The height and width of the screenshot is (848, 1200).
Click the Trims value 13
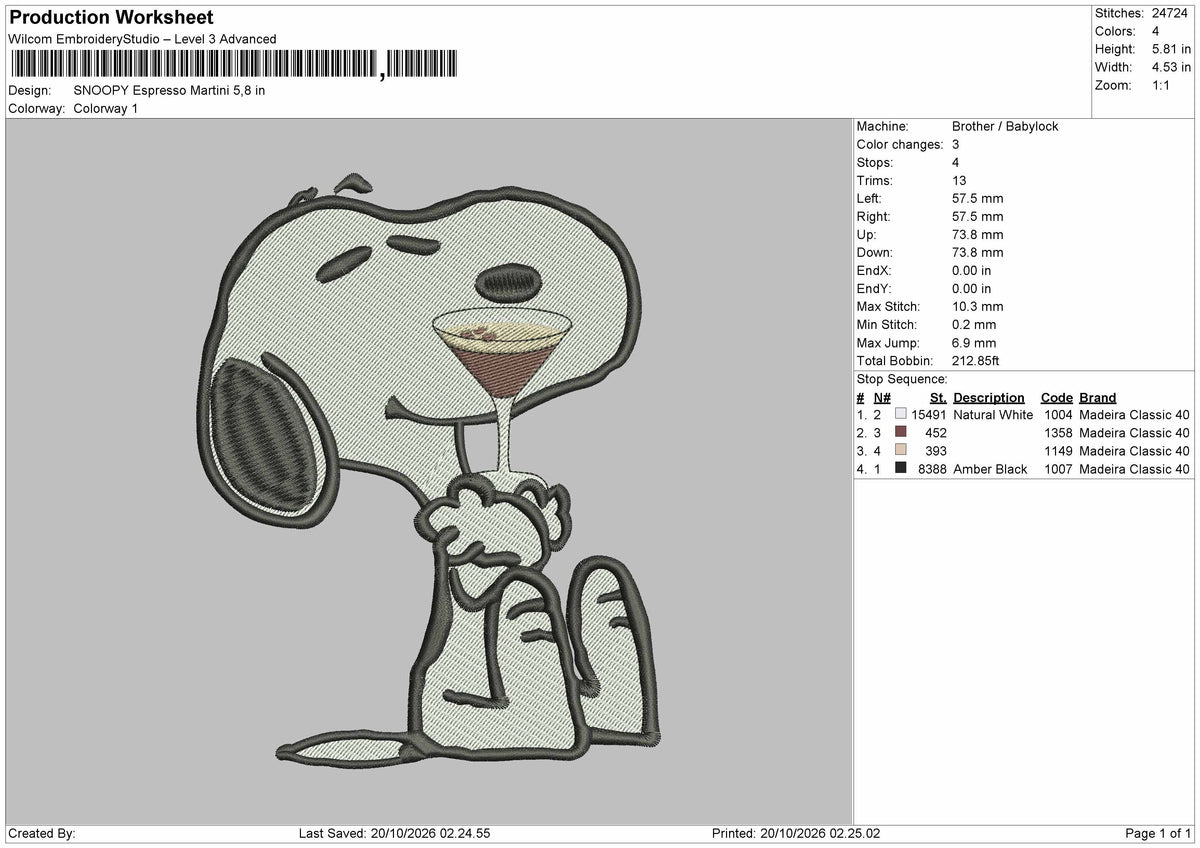[960, 180]
